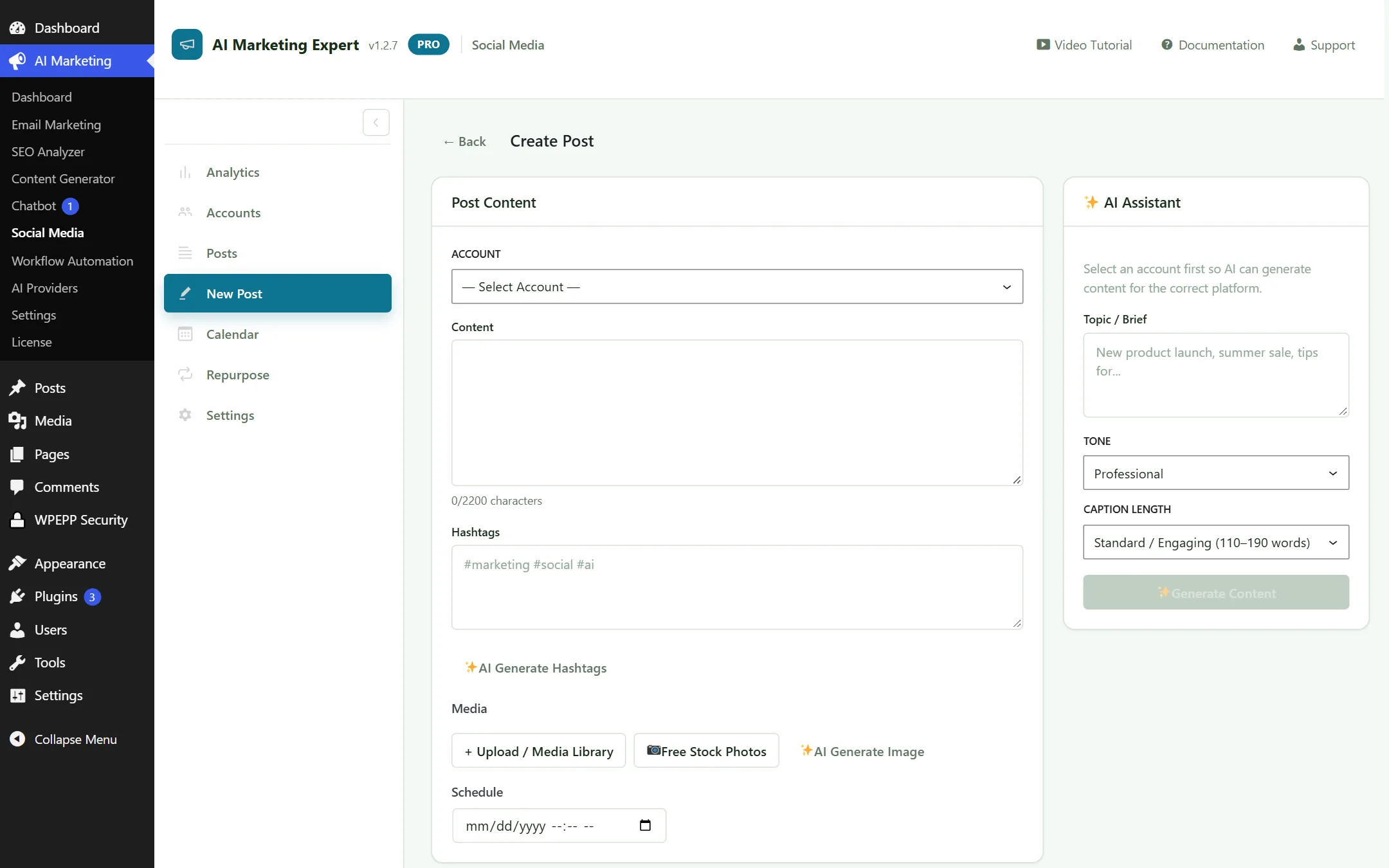This screenshot has width=1389, height=868.
Task: Click the Documentation question mark icon
Action: click(x=1167, y=44)
